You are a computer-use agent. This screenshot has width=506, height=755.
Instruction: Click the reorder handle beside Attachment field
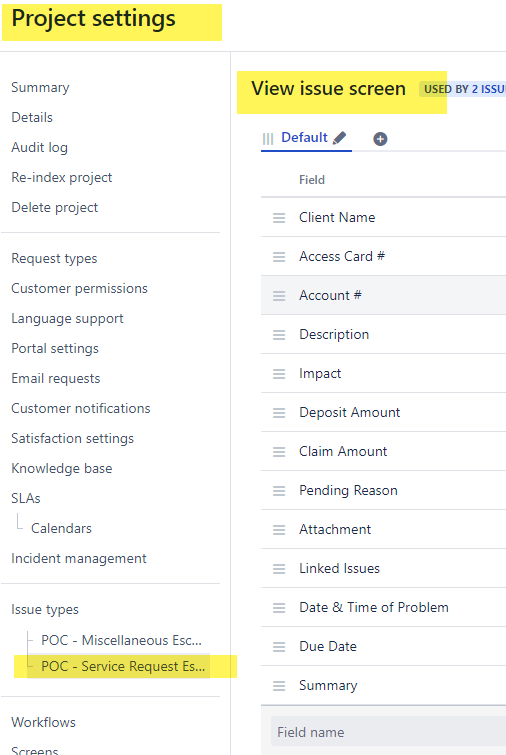click(x=279, y=530)
